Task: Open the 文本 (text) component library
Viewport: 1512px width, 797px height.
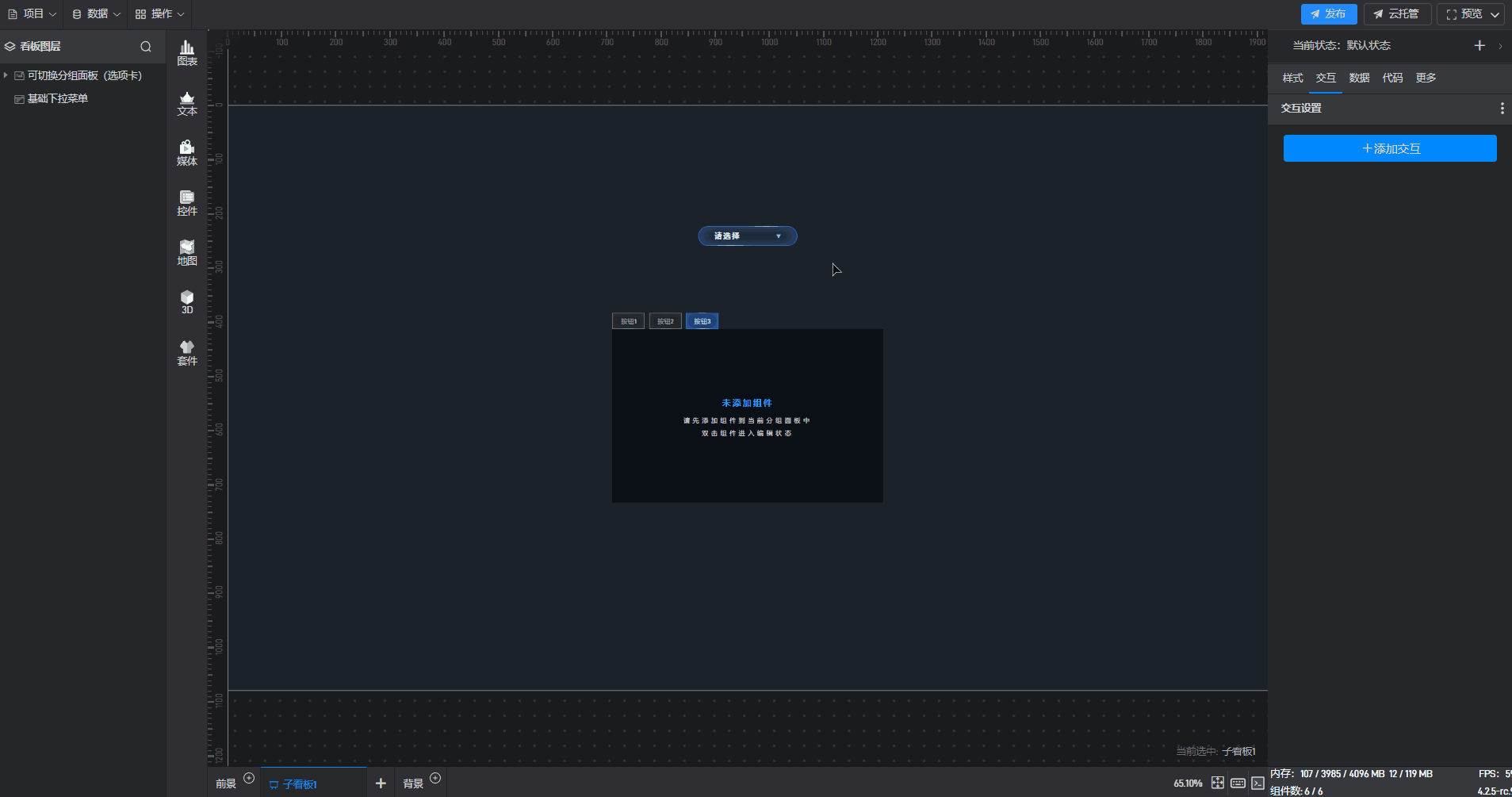Action: (x=187, y=103)
